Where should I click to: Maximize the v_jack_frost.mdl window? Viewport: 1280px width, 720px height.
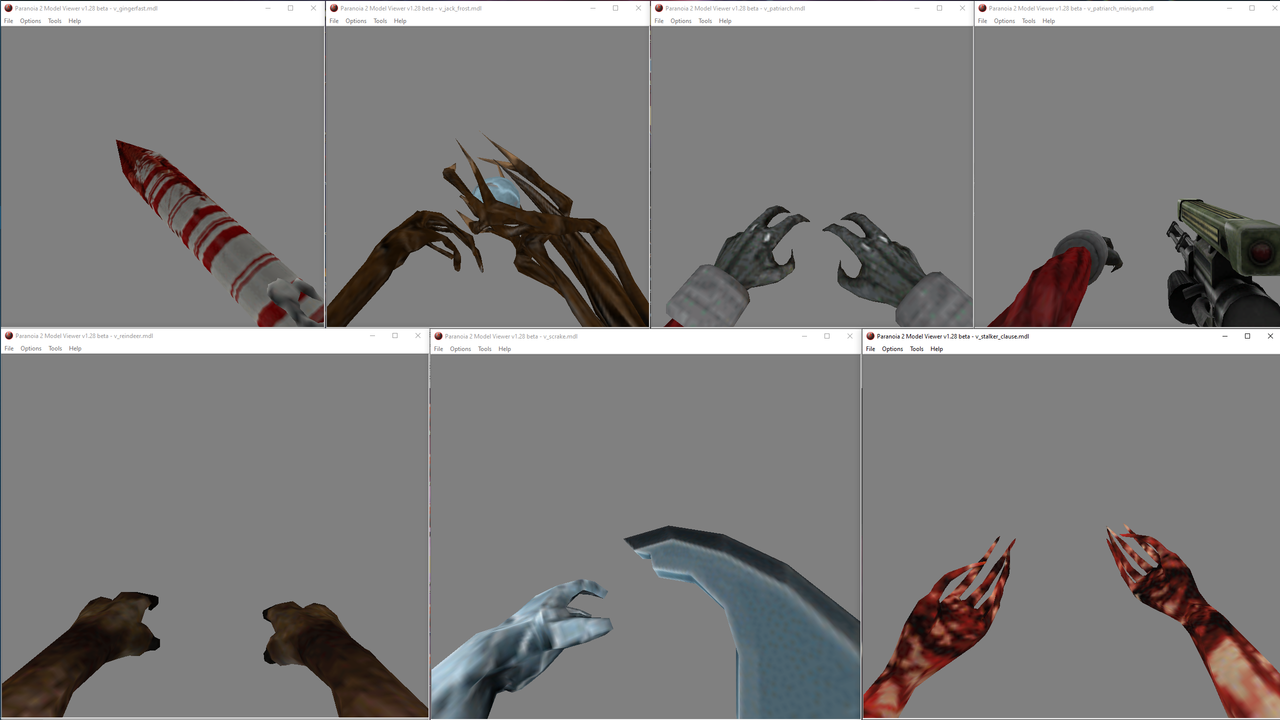click(615, 8)
